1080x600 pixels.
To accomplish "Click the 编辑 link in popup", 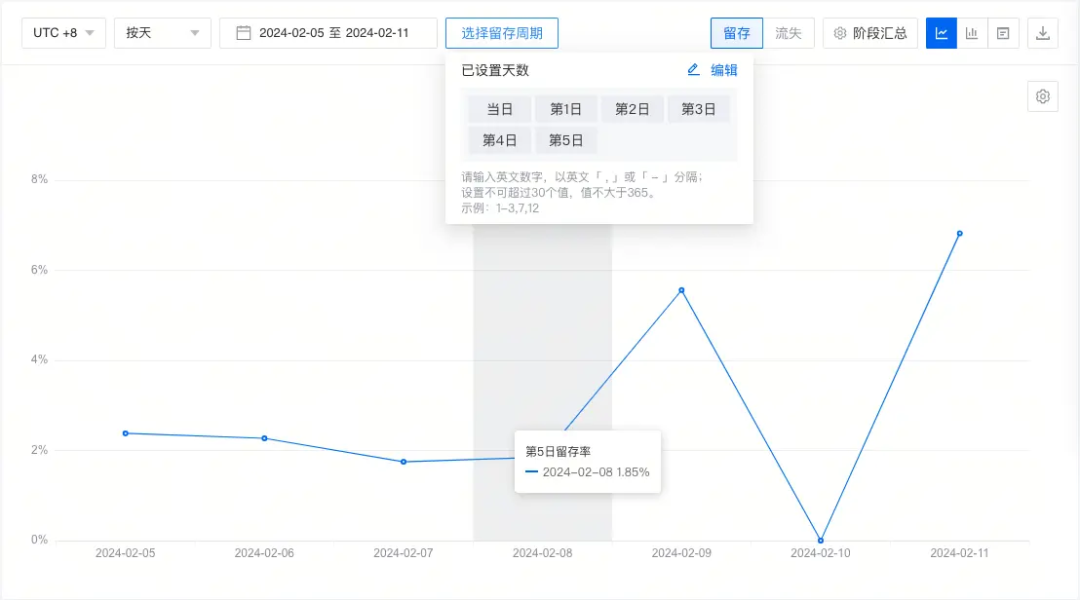I will (724, 70).
